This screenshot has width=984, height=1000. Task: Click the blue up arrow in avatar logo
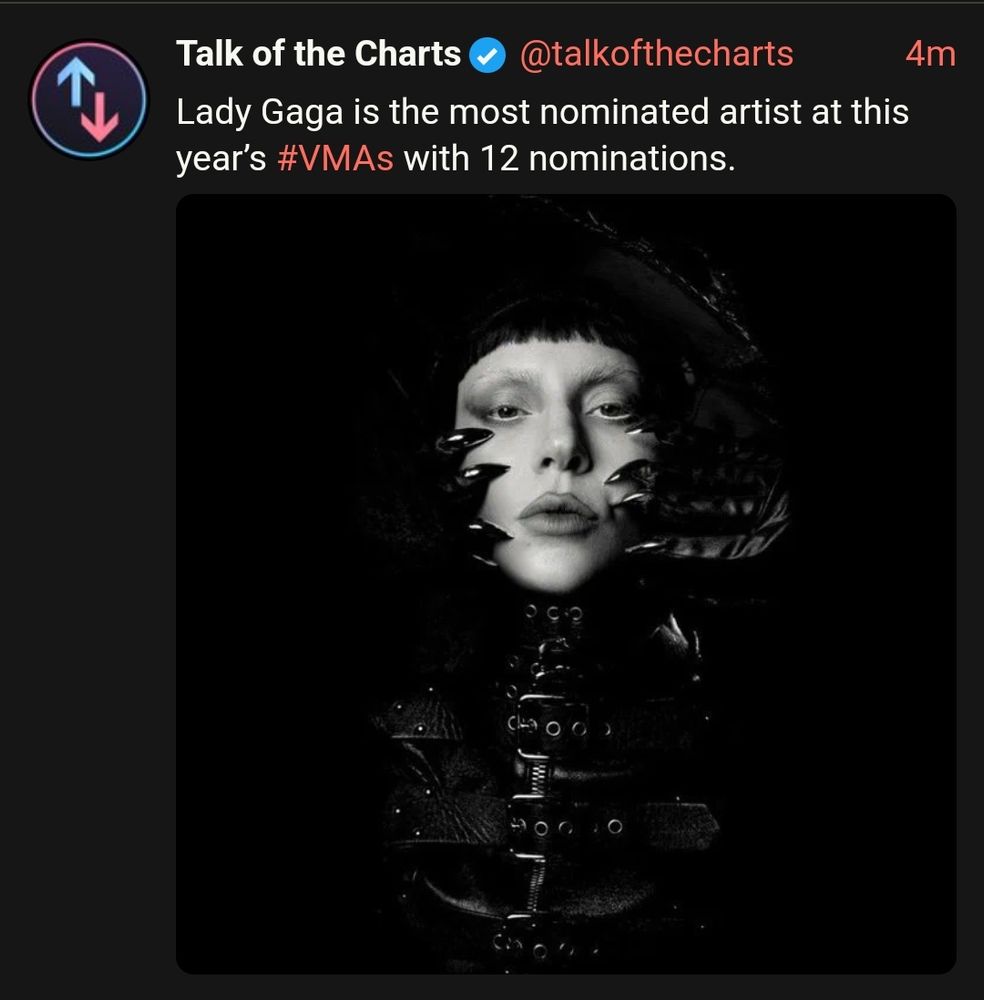(76, 81)
